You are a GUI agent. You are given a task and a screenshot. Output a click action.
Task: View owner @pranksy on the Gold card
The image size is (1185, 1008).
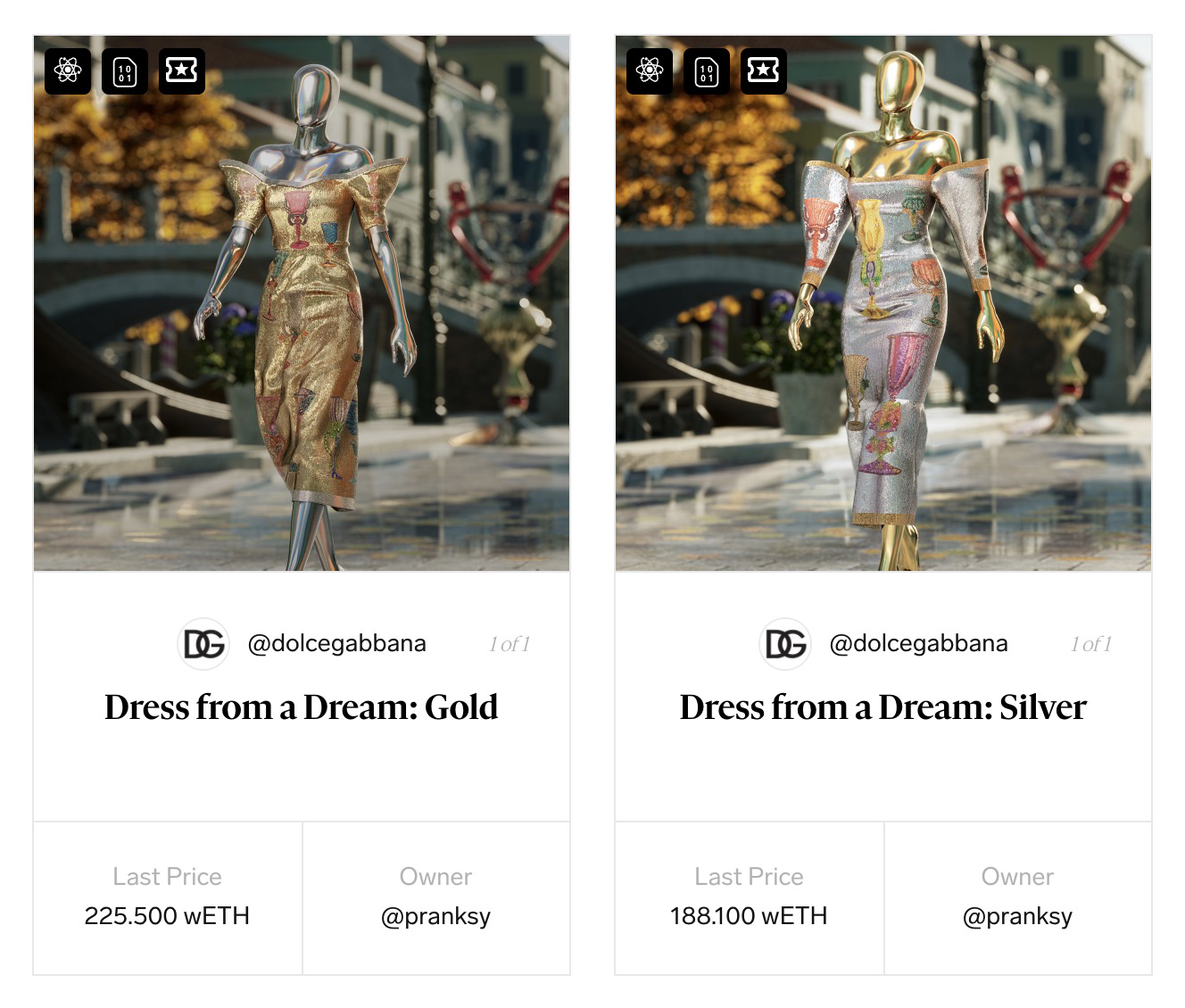click(x=435, y=916)
